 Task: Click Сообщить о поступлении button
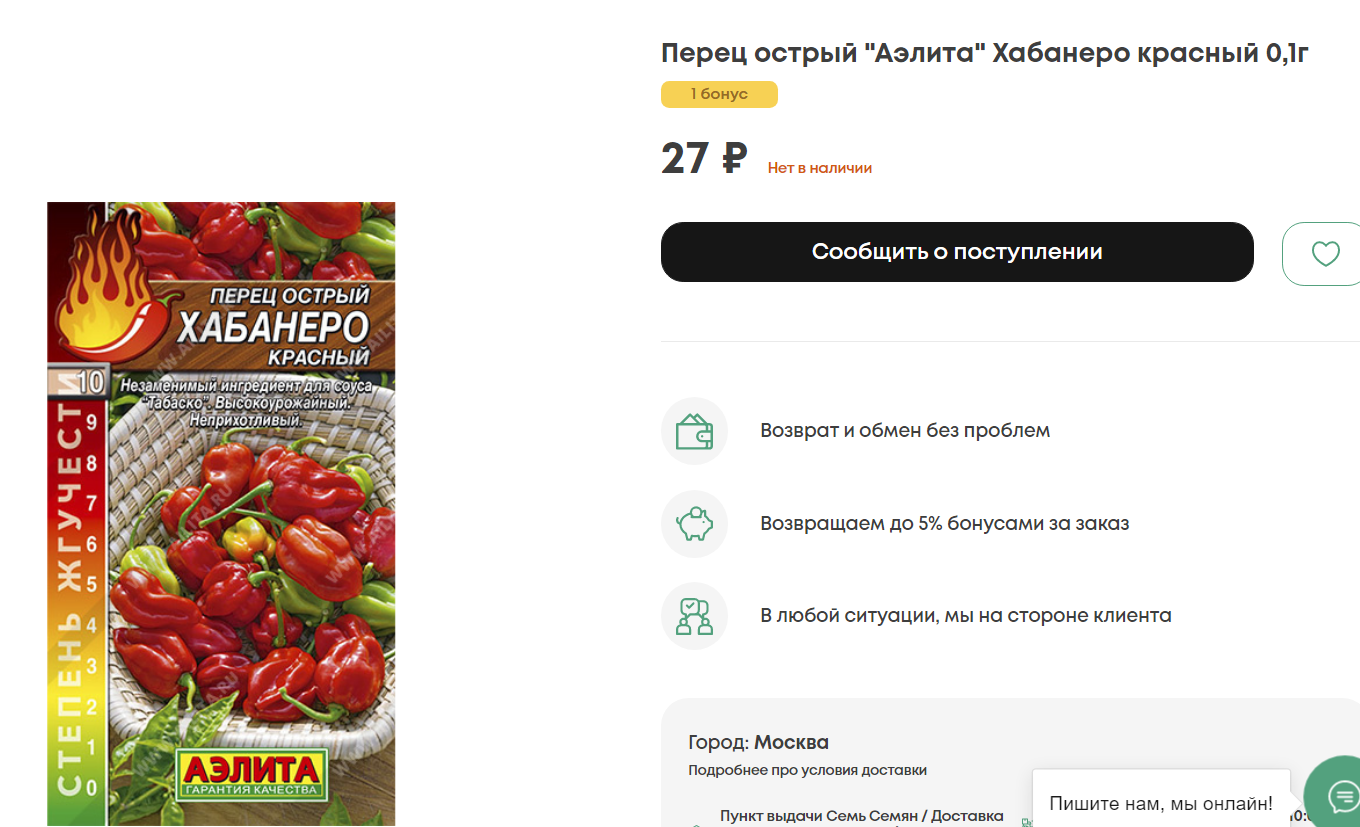pyautogui.click(x=957, y=252)
